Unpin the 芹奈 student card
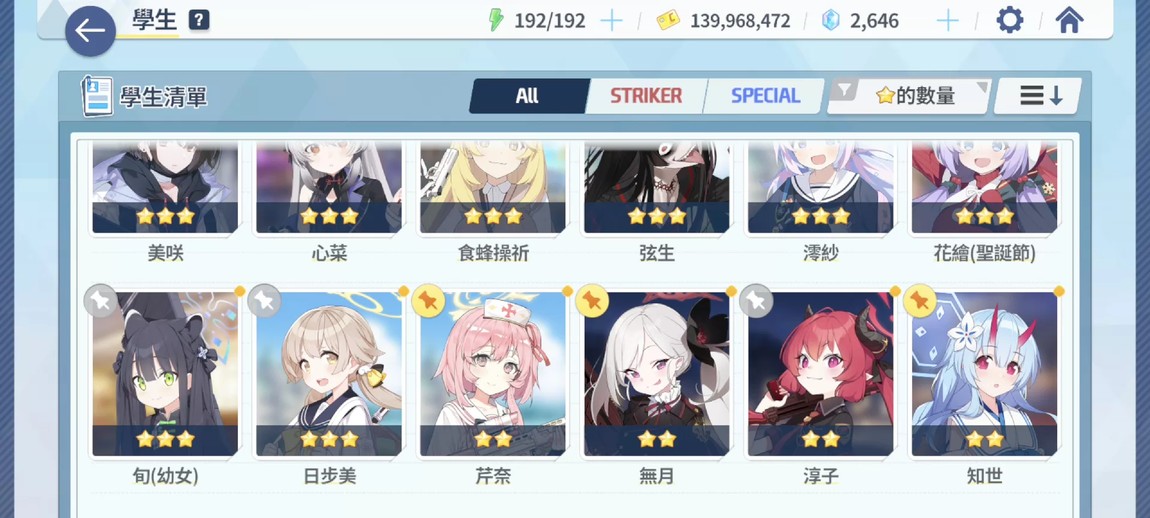 click(x=428, y=301)
